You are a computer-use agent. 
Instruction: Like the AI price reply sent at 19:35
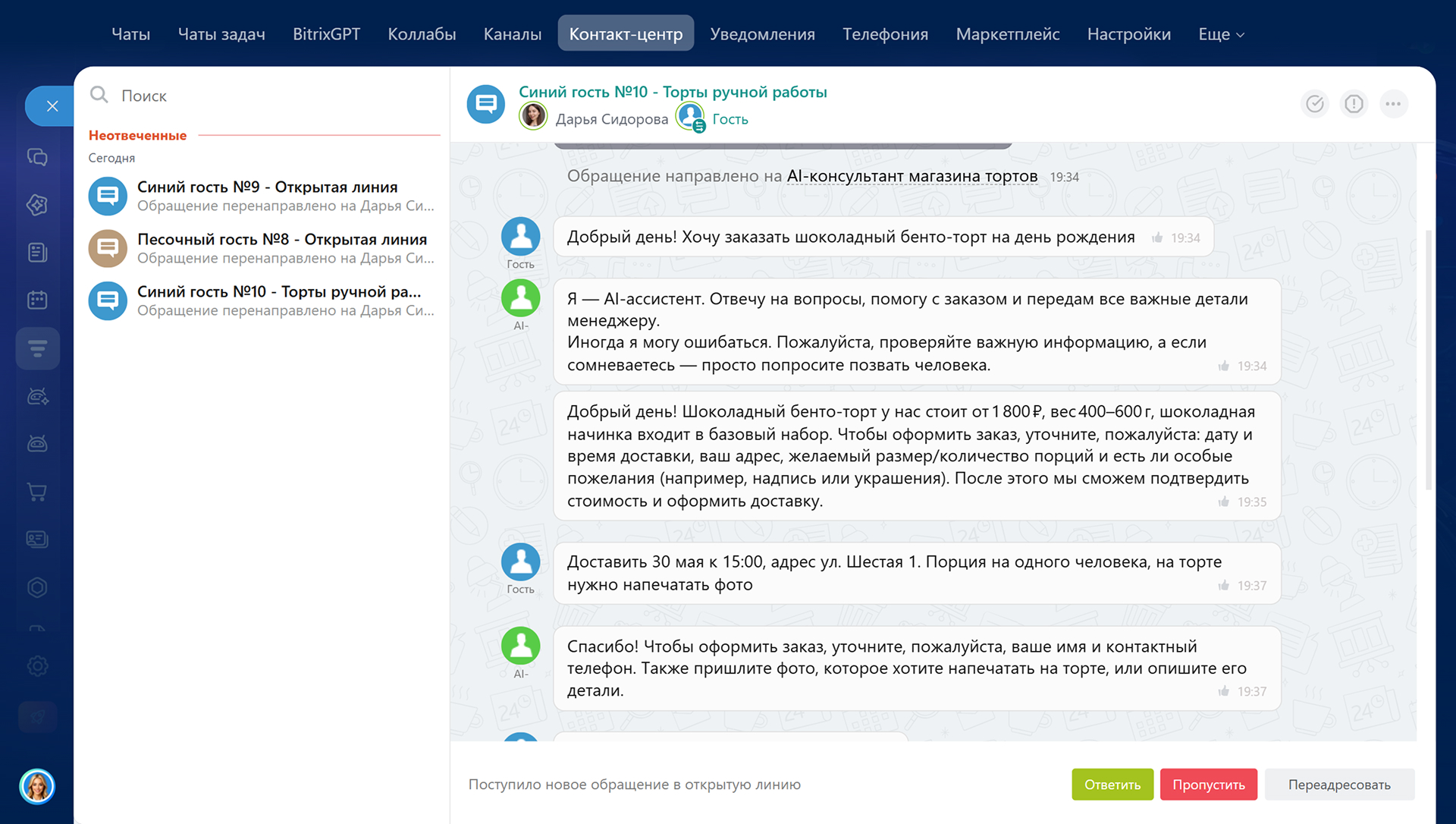click(x=1223, y=502)
